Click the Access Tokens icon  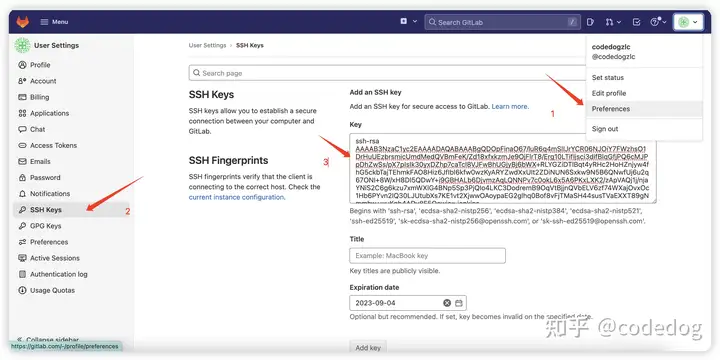point(22,145)
